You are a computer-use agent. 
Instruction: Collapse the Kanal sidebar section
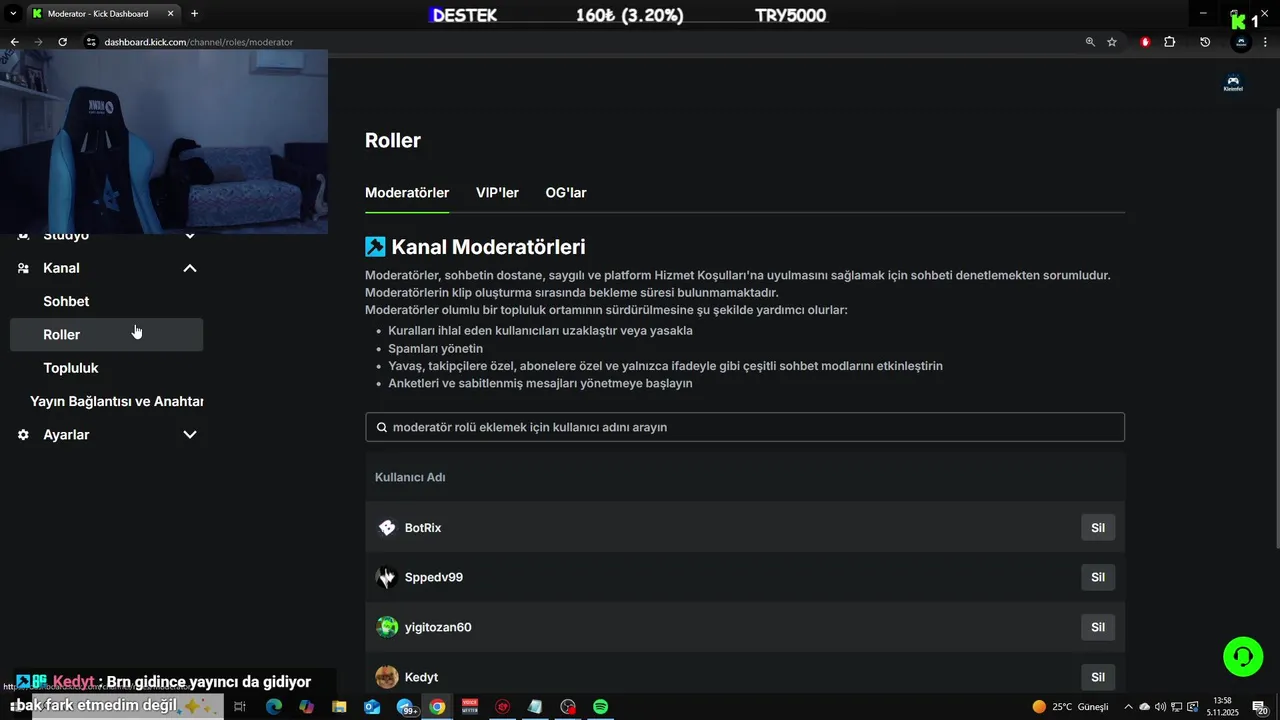tap(190, 268)
